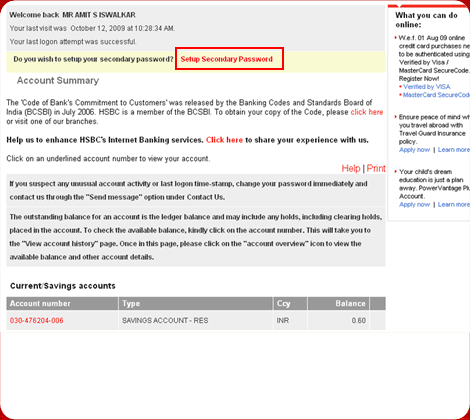470x420 pixels.
Task: Click the Account Summary heading
Action: (x=58, y=81)
